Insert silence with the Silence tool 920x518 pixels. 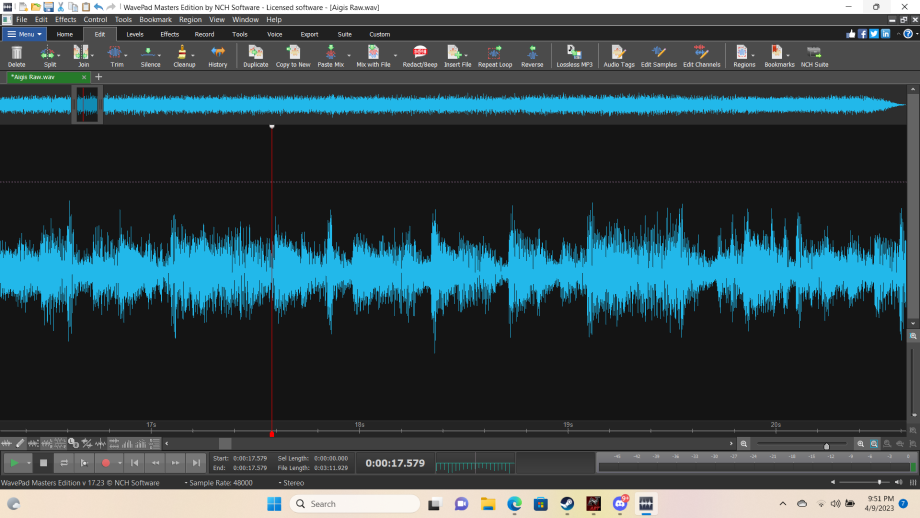[150, 56]
